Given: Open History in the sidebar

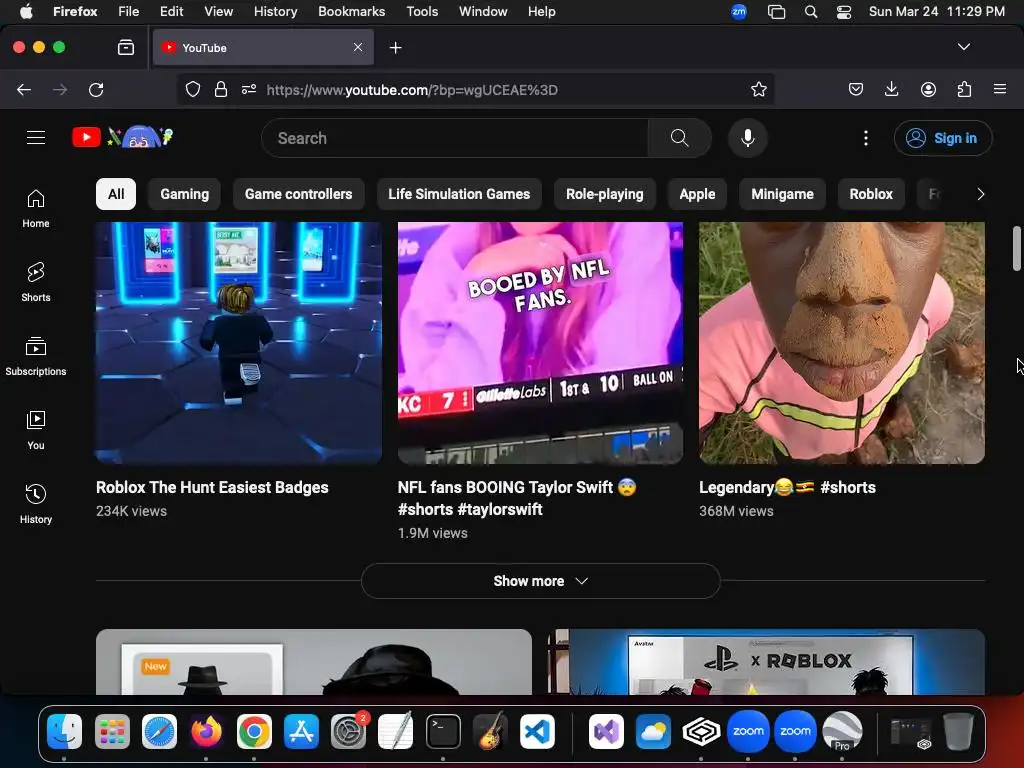Looking at the screenshot, I should pos(36,504).
